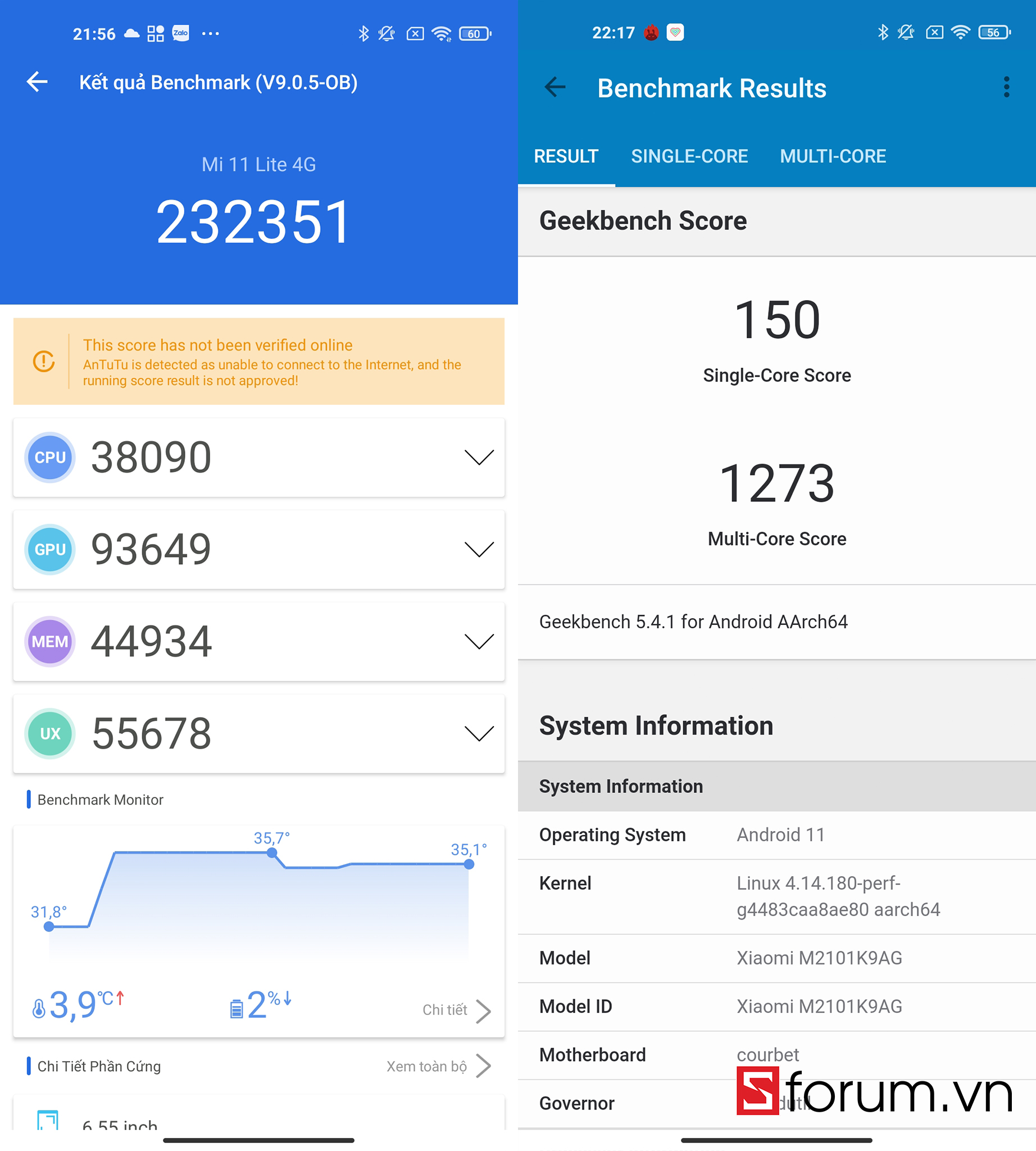Tap the back arrow in Geekbench results
Image resolution: width=1036 pixels, height=1151 pixels.
click(555, 88)
